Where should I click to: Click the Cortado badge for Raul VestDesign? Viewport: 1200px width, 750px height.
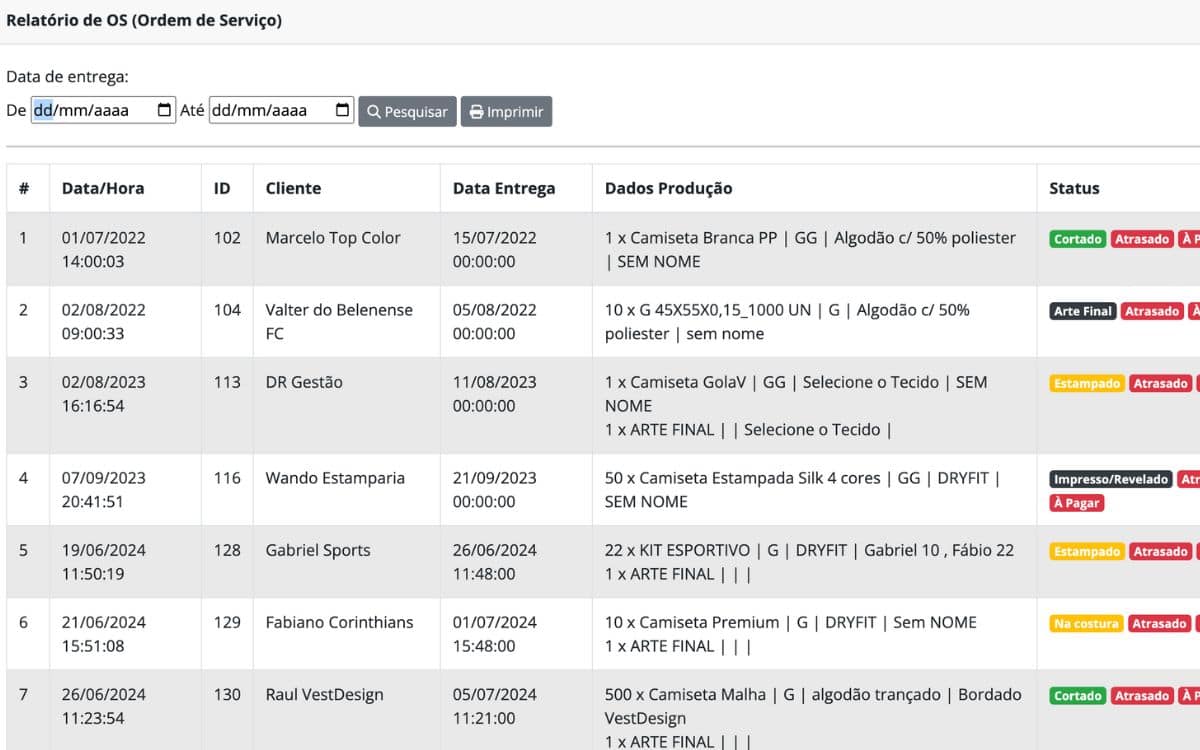tap(1077, 695)
